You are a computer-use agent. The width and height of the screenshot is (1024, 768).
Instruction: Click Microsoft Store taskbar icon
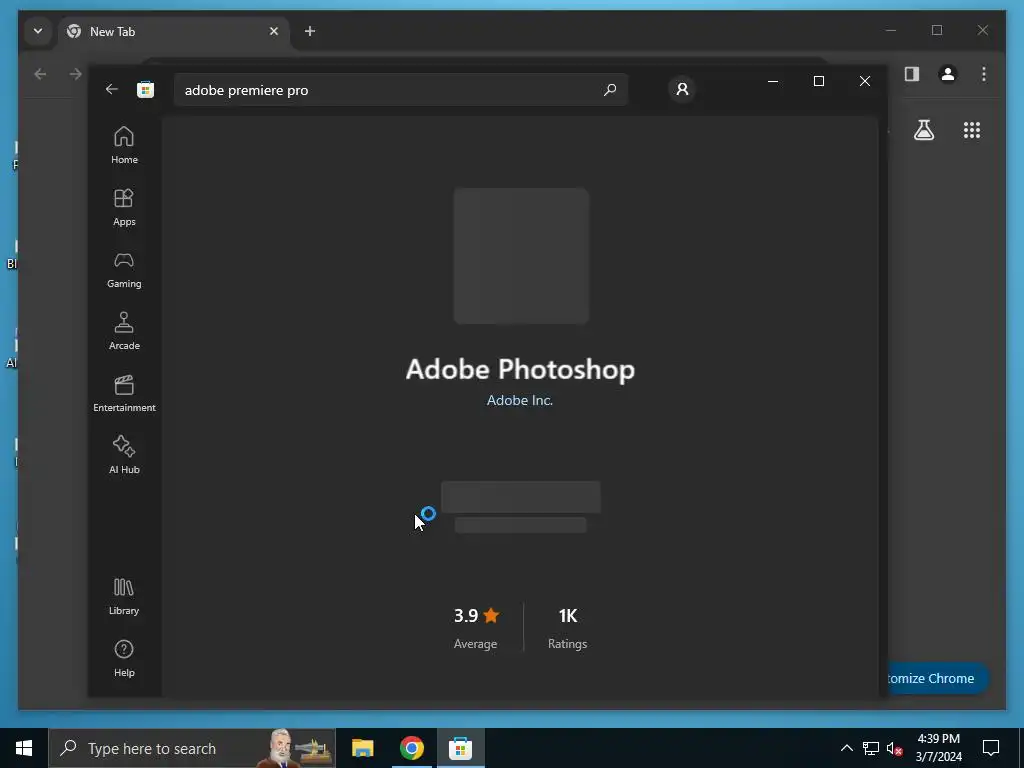click(x=460, y=748)
